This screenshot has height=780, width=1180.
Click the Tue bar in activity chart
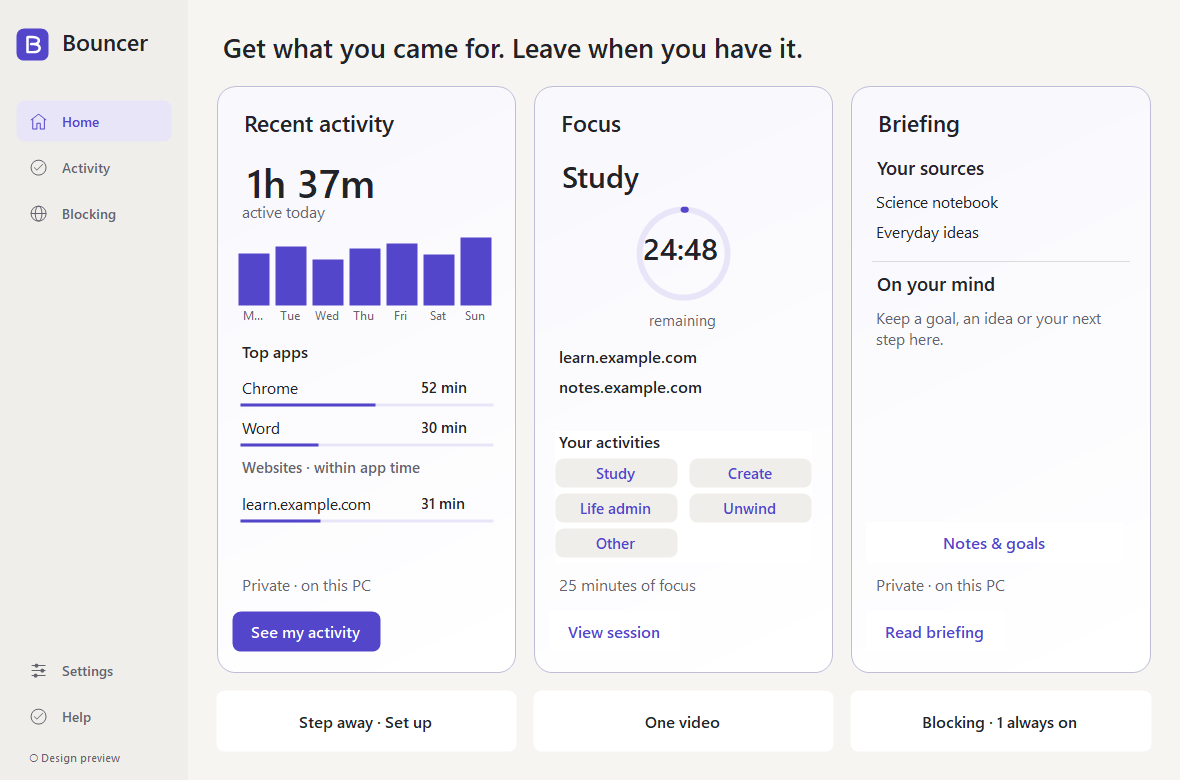[x=290, y=276]
